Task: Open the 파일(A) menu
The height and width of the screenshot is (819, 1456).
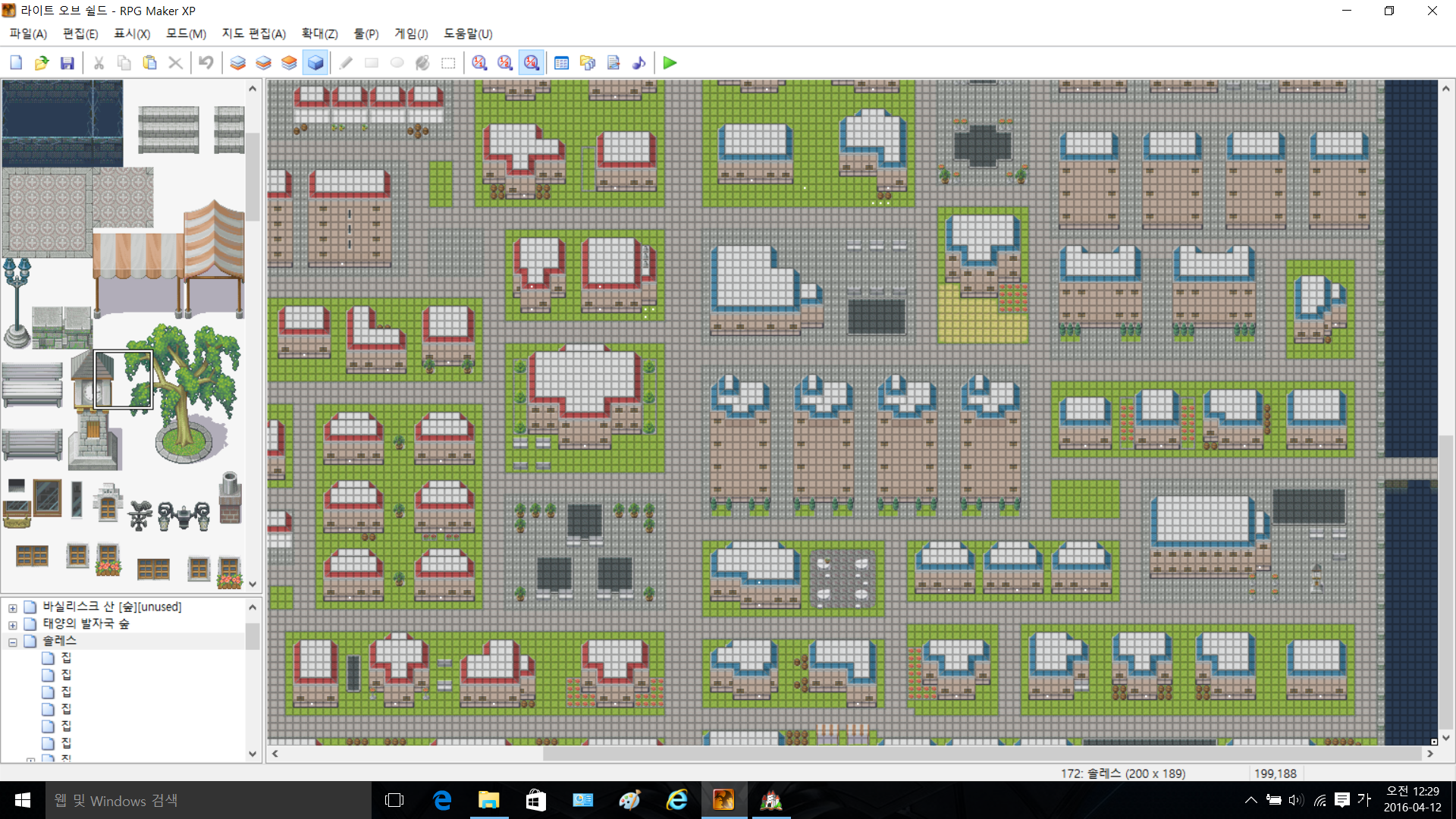Action: [x=28, y=34]
